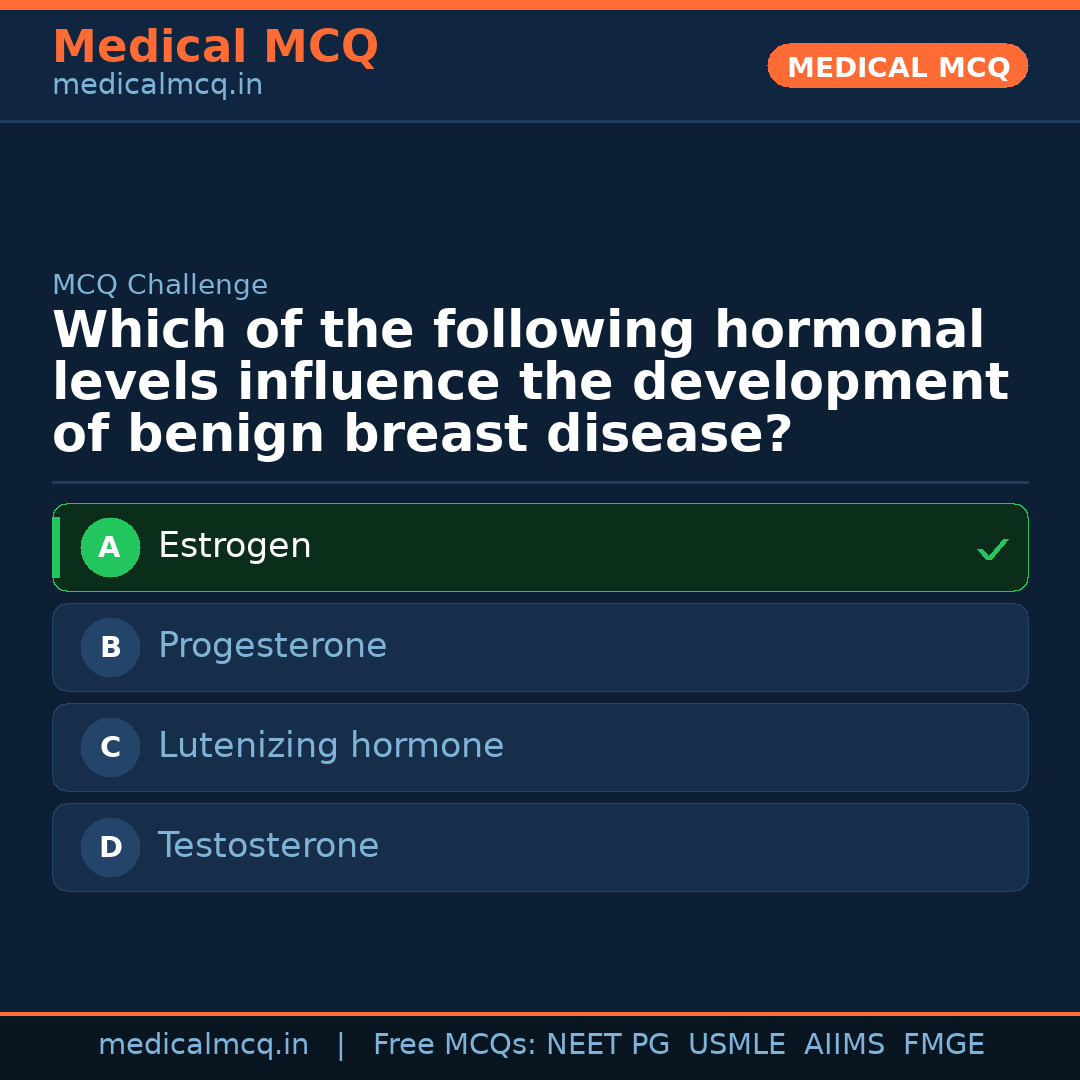
Task: Click FMGE in the footer
Action: click(x=943, y=1045)
